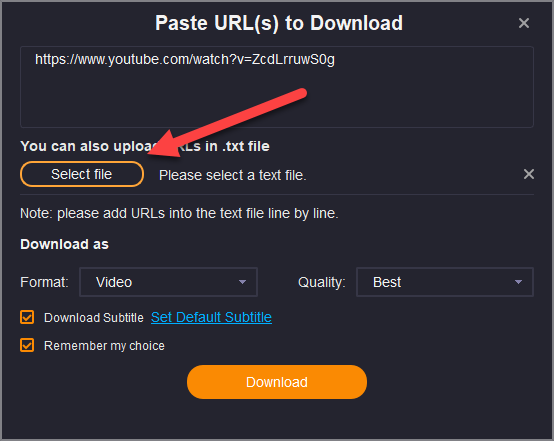Image resolution: width=554 pixels, height=441 pixels.
Task: Click the 'Download as' heading
Action: click(x=64, y=244)
